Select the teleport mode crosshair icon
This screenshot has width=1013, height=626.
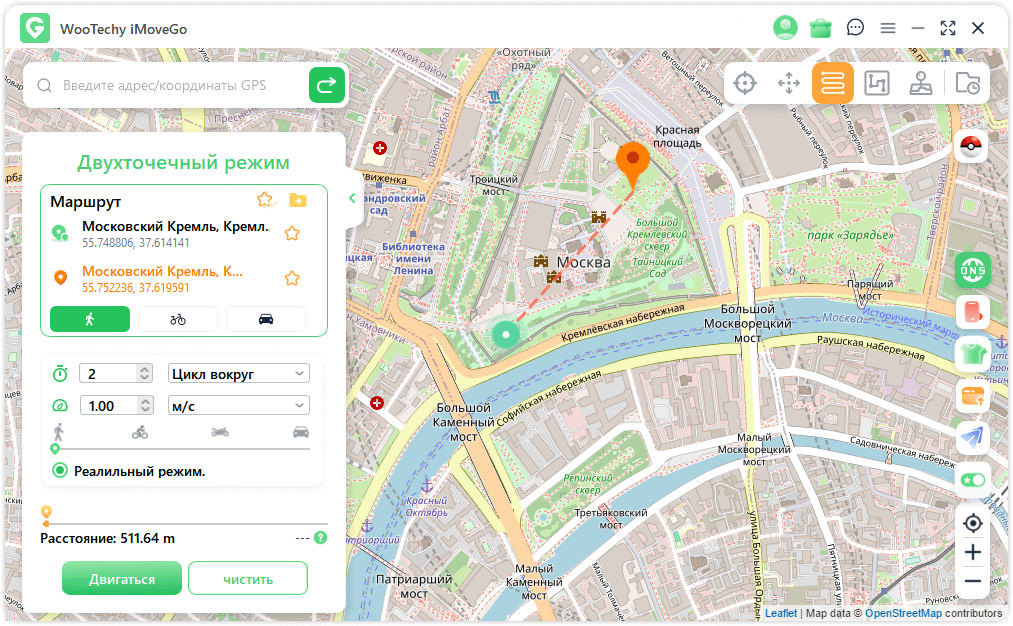745,83
